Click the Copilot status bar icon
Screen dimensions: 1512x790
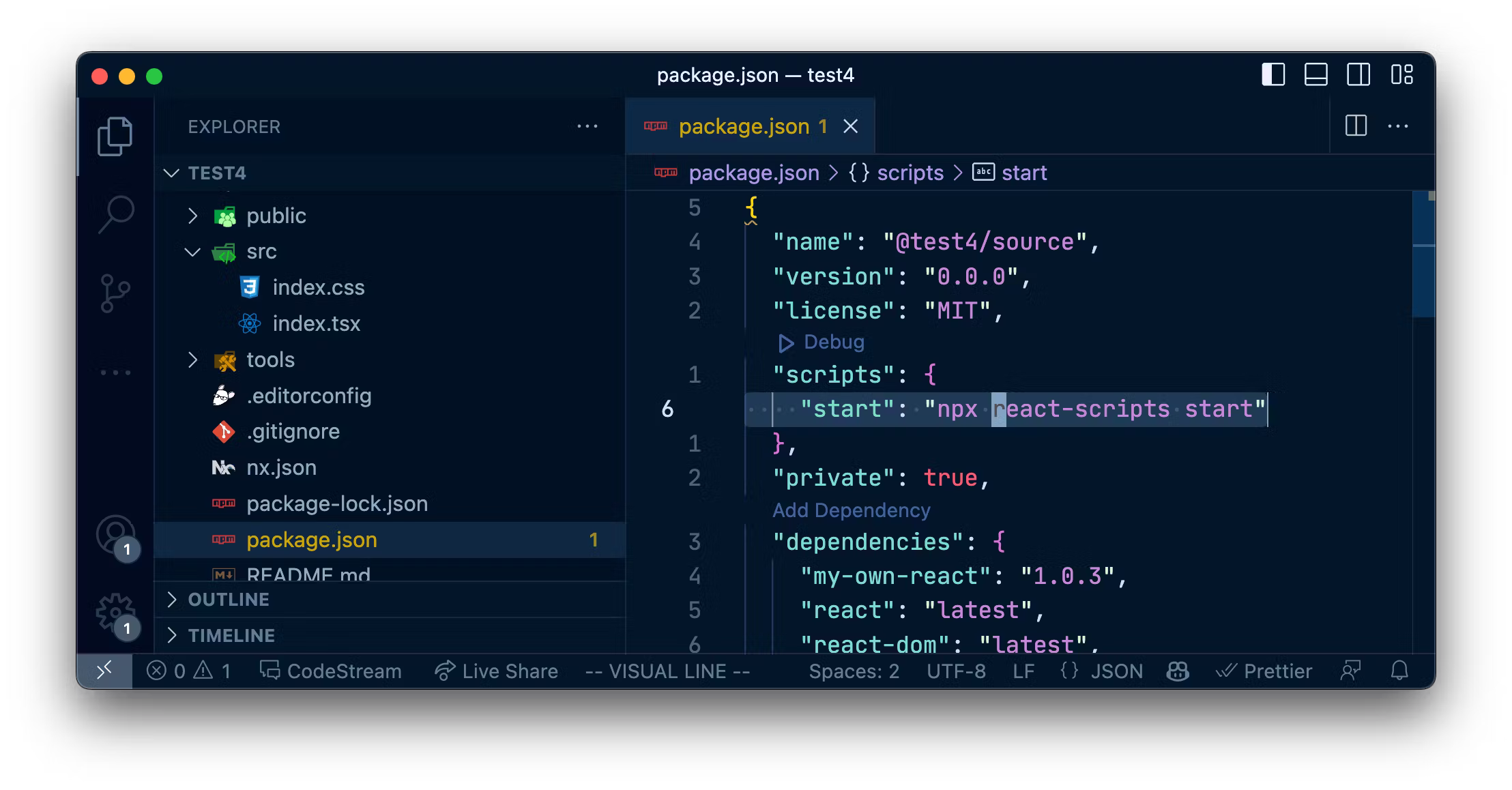click(1178, 671)
